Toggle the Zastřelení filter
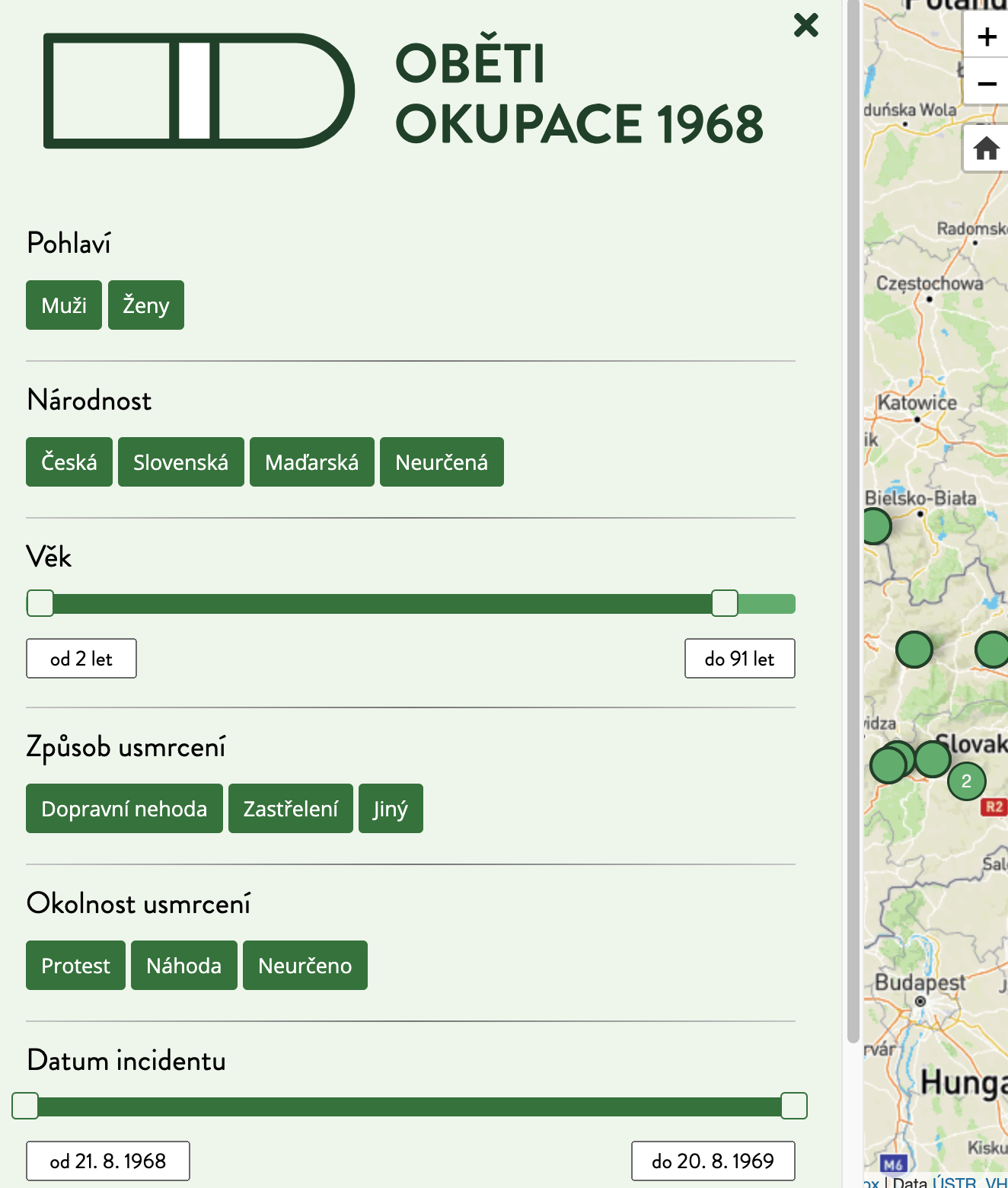This screenshot has width=1008, height=1188. [x=291, y=809]
